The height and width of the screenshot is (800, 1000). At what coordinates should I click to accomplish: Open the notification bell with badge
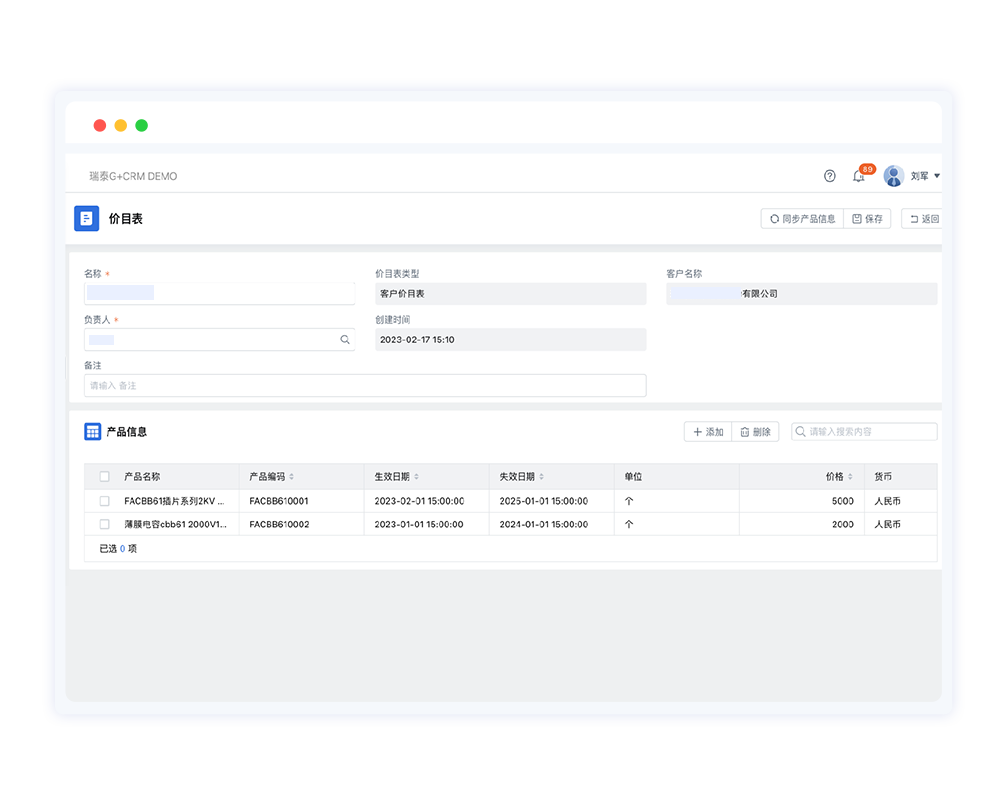point(858,176)
